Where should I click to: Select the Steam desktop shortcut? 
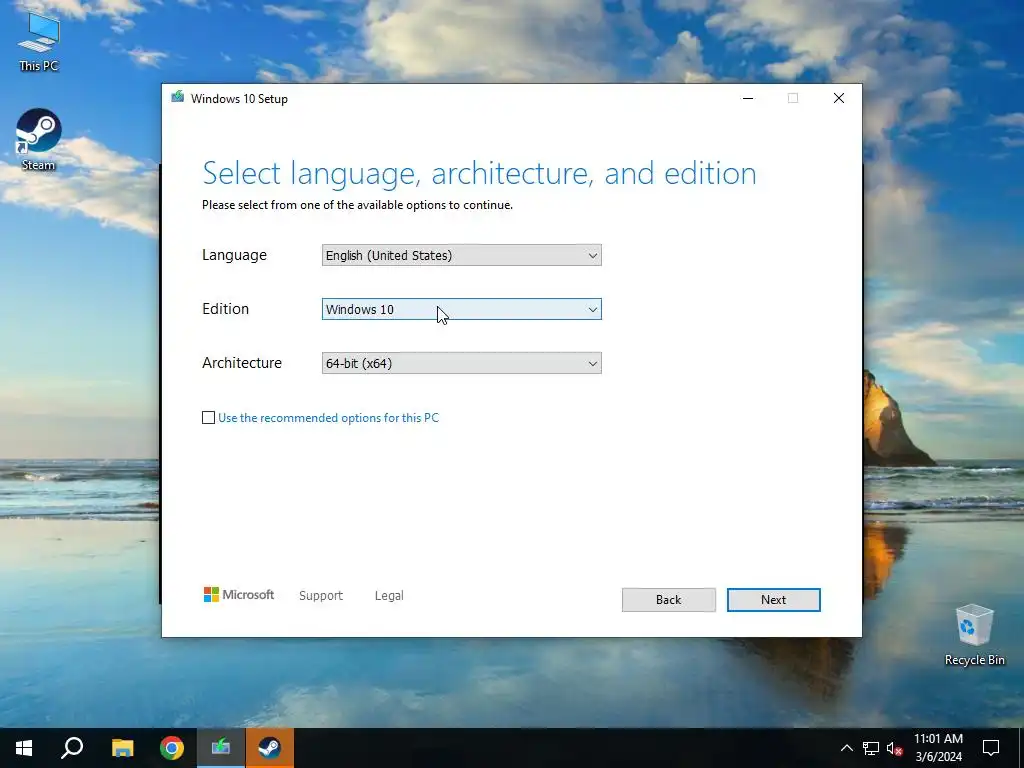(x=39, y=139)
